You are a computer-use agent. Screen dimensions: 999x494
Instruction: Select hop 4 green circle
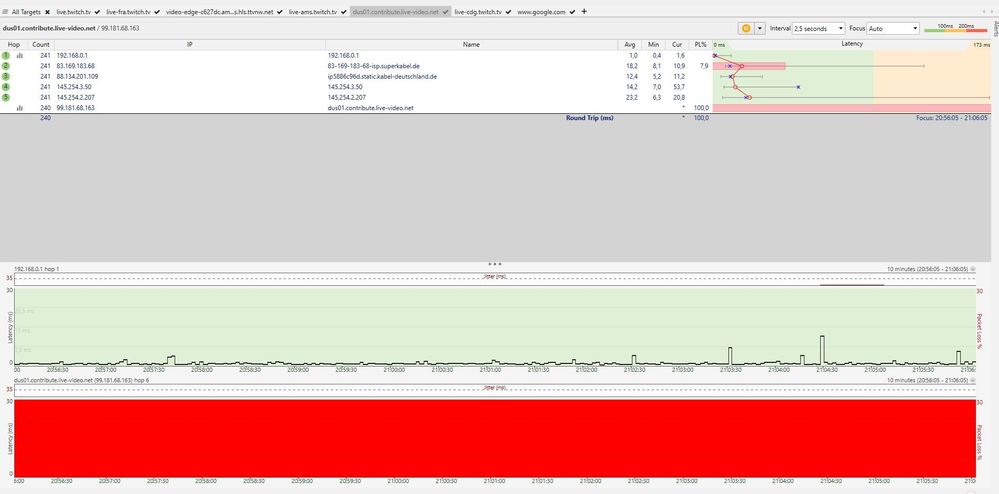tap(6, 87)
